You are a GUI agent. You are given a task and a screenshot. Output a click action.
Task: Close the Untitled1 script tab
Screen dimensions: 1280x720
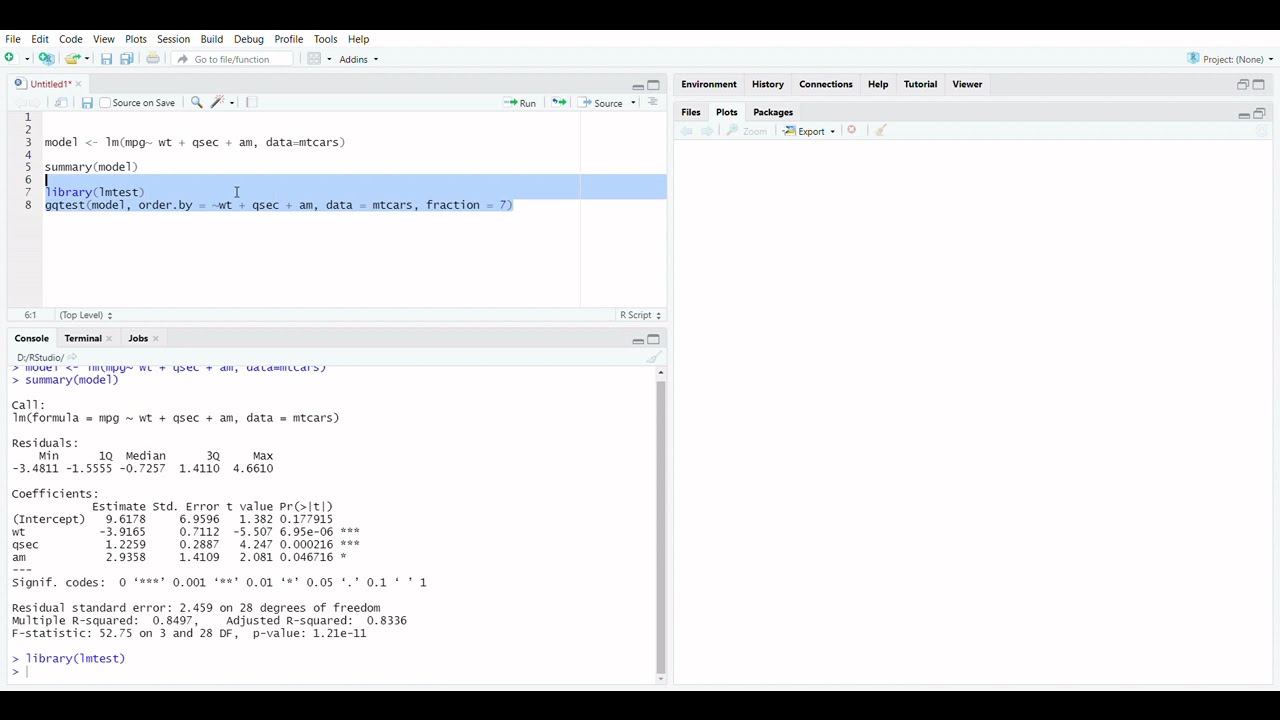(78, 84)
